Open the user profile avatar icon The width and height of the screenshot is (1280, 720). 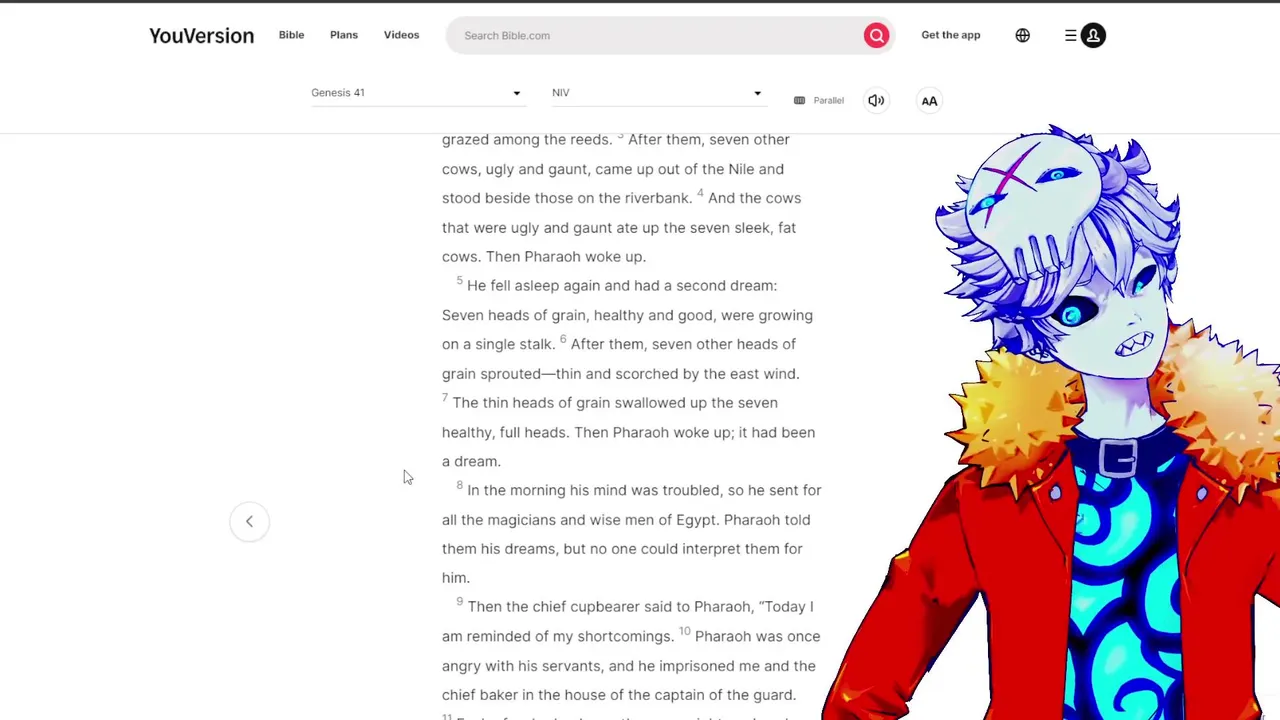point(1093,36)
